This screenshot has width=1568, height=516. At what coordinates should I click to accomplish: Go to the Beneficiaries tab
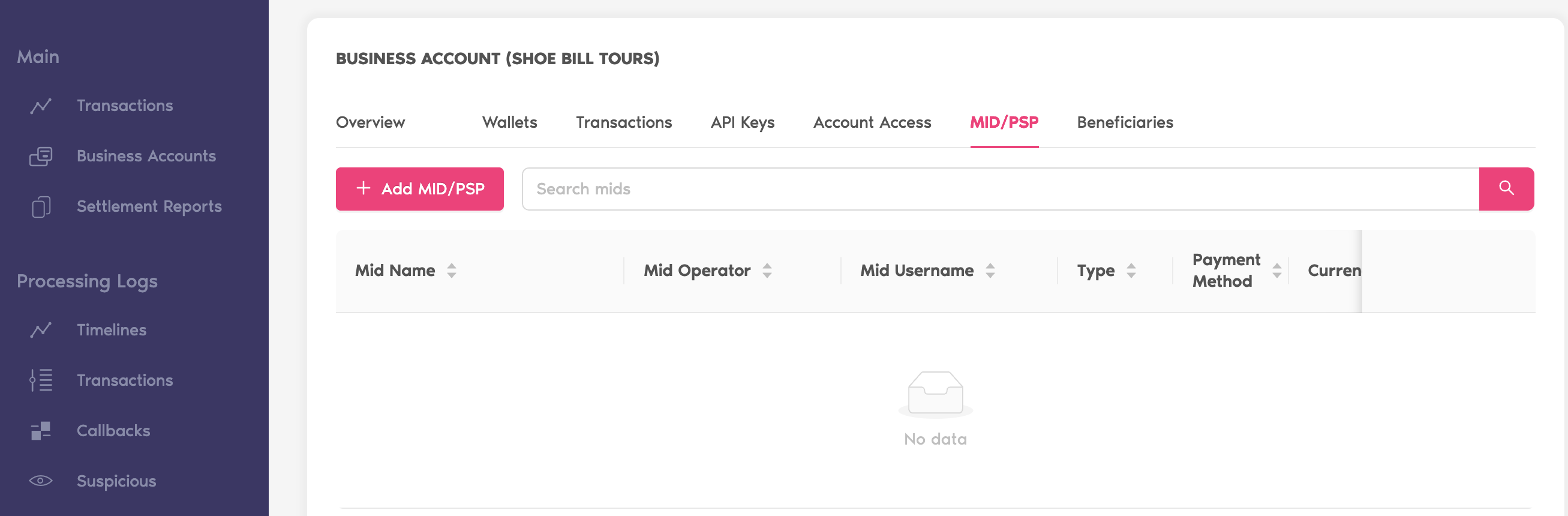(1125, 122)
